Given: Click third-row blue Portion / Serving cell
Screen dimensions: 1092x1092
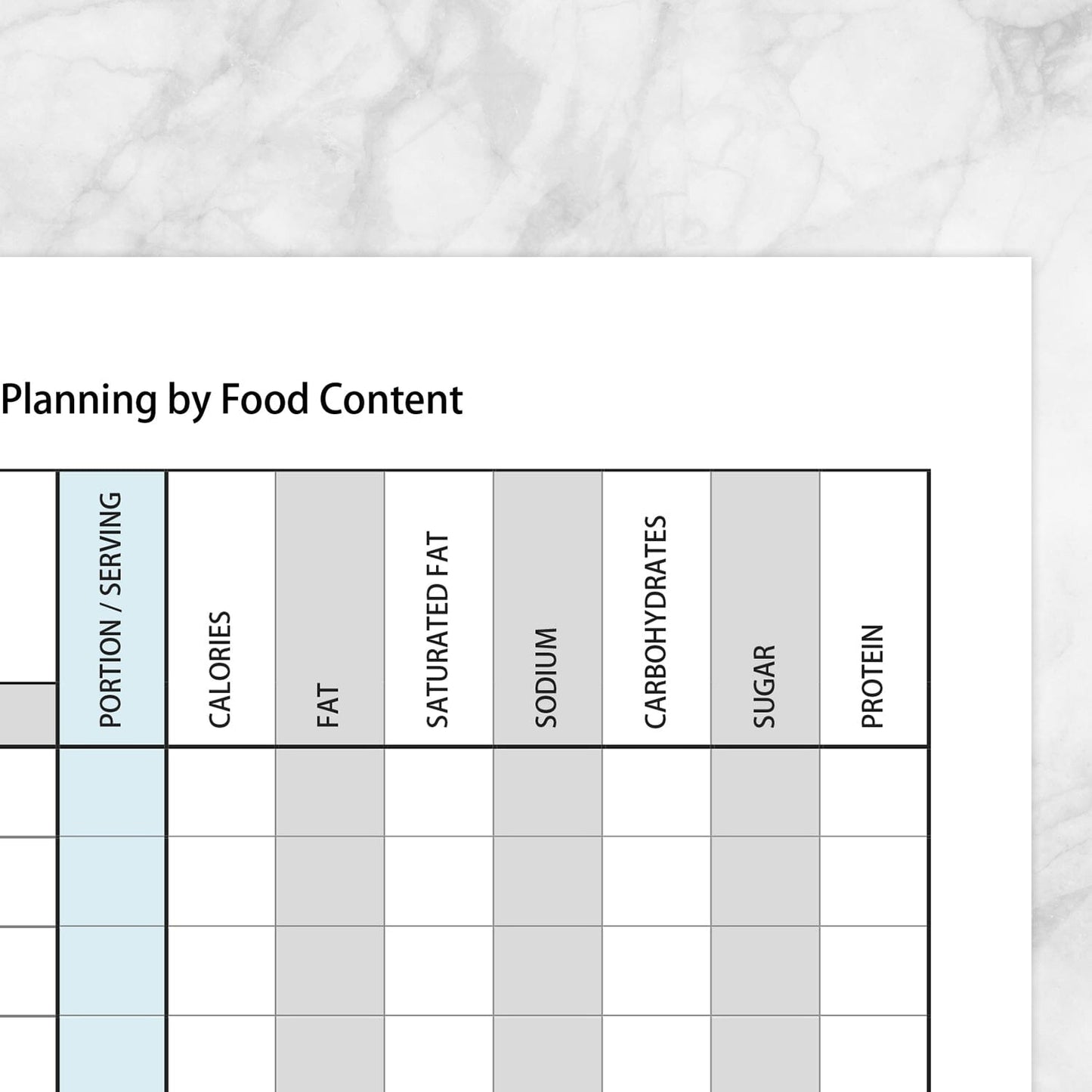Looking at the screenshot, I should coord(112,971).
